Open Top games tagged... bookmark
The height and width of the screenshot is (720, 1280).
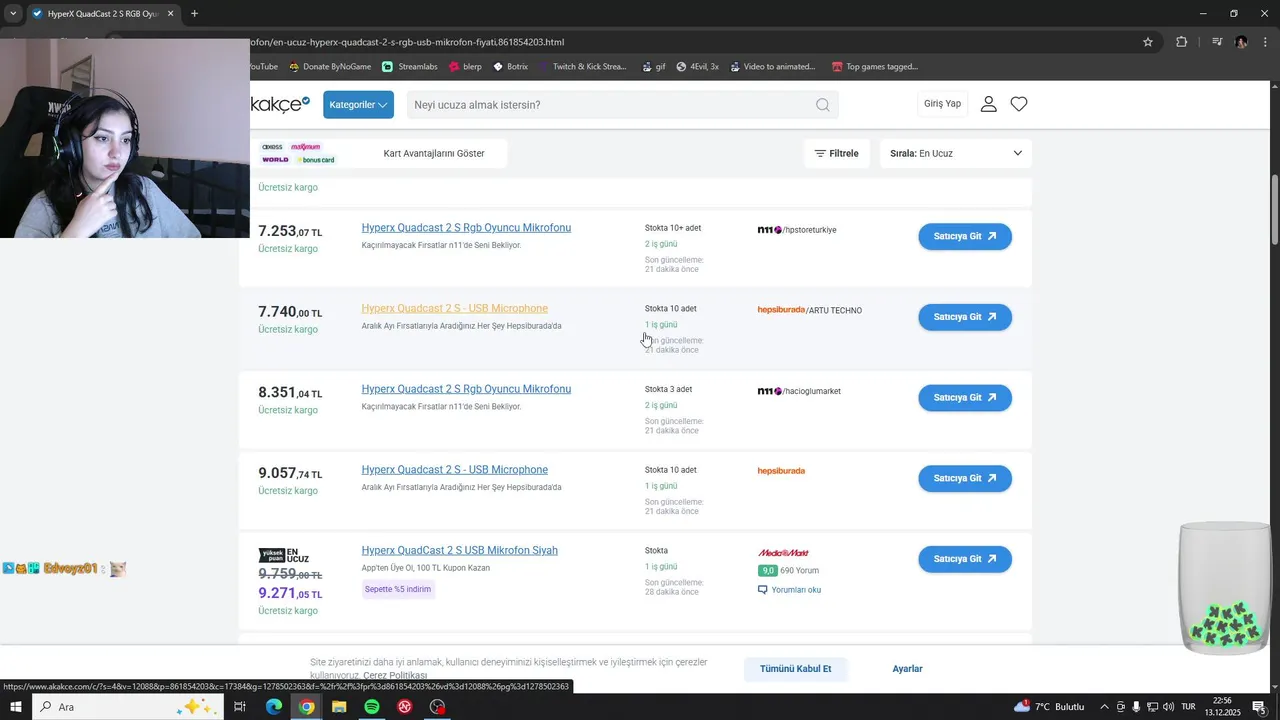tap(874, 67)
